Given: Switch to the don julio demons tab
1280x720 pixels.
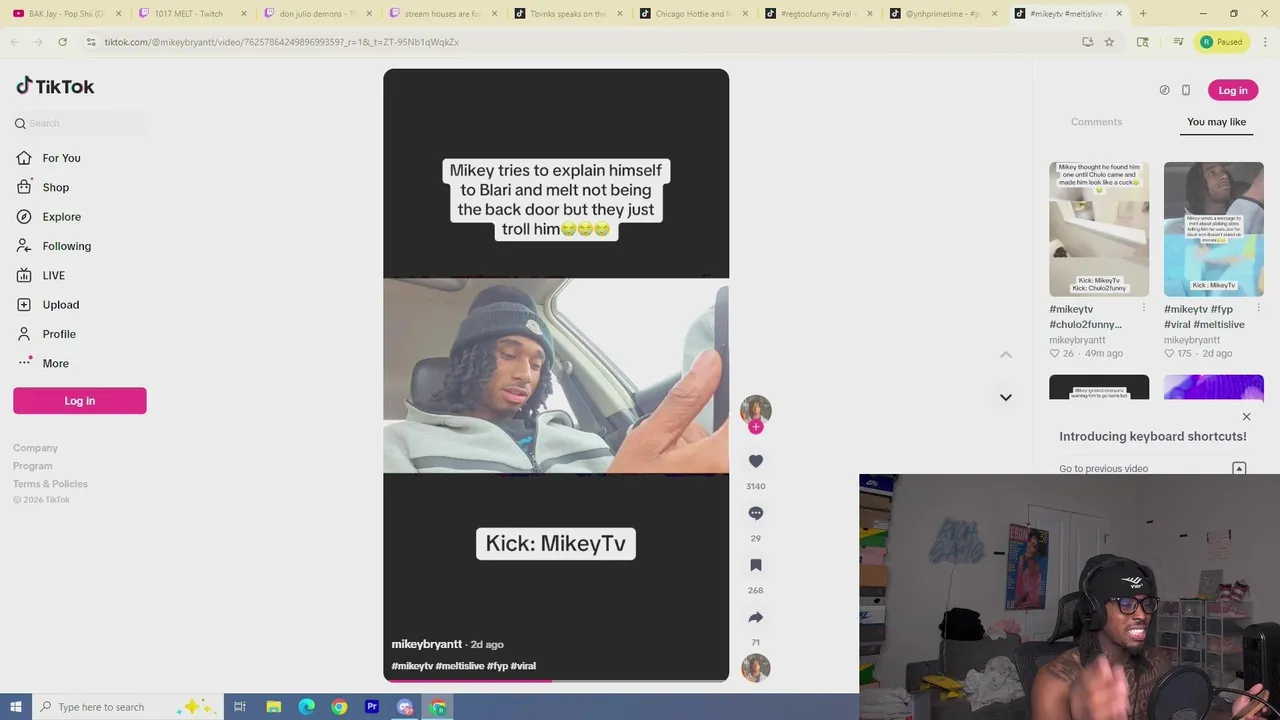Looking at the screenshot, I should pyautogui.click(x=315, y=14).
